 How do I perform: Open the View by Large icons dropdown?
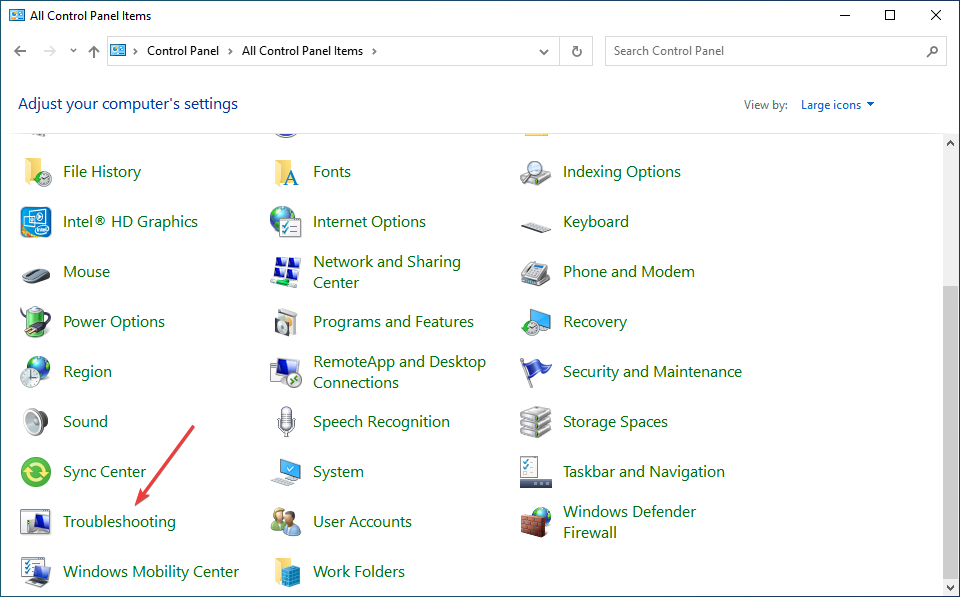(837, 105)
